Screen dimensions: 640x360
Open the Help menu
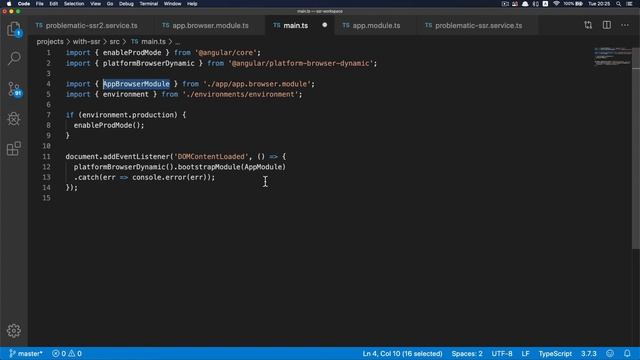(x=192, y=4)
